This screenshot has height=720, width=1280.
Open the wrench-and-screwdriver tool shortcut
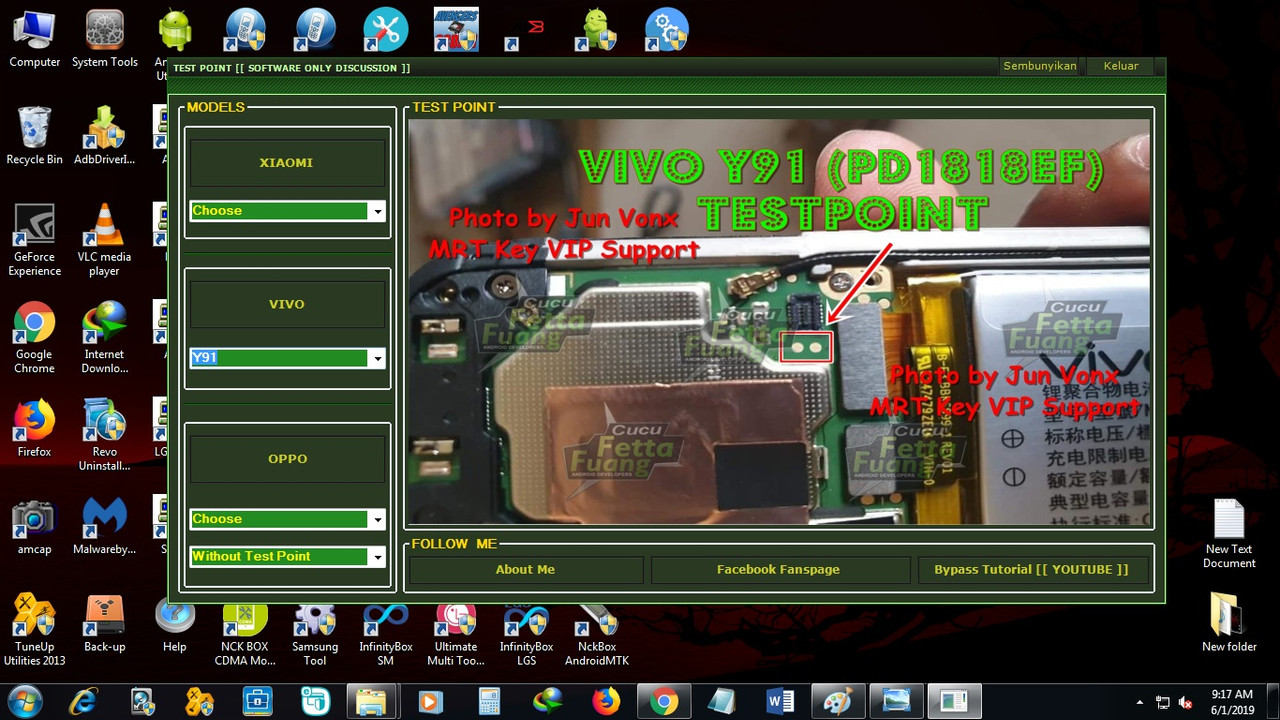click(385, 30)
